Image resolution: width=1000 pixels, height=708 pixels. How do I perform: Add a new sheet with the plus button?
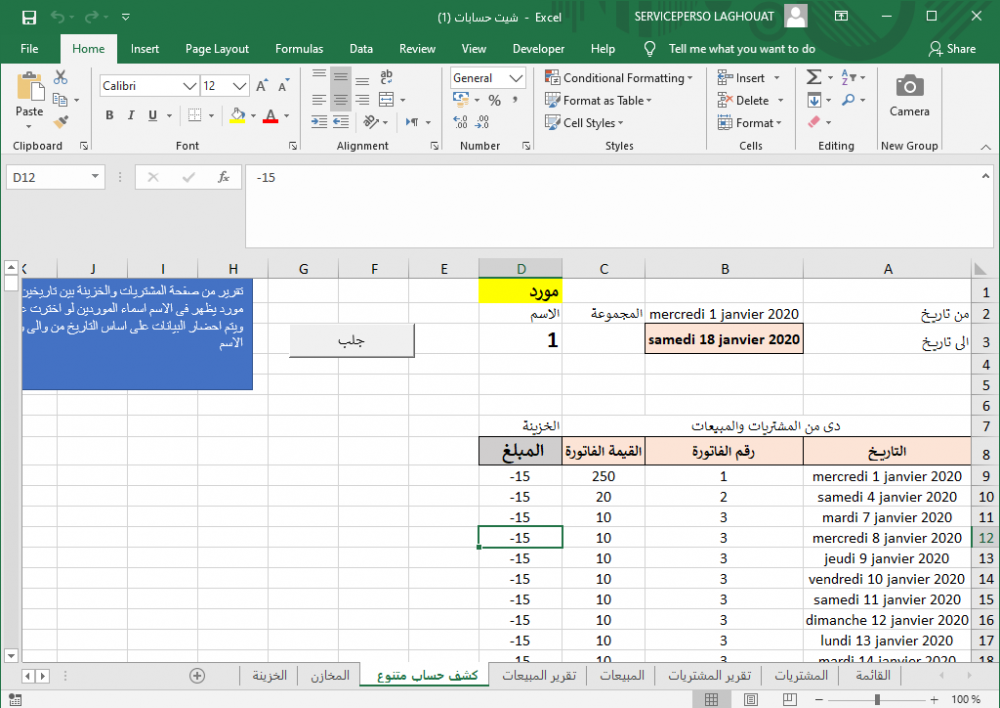pos(197,675)
